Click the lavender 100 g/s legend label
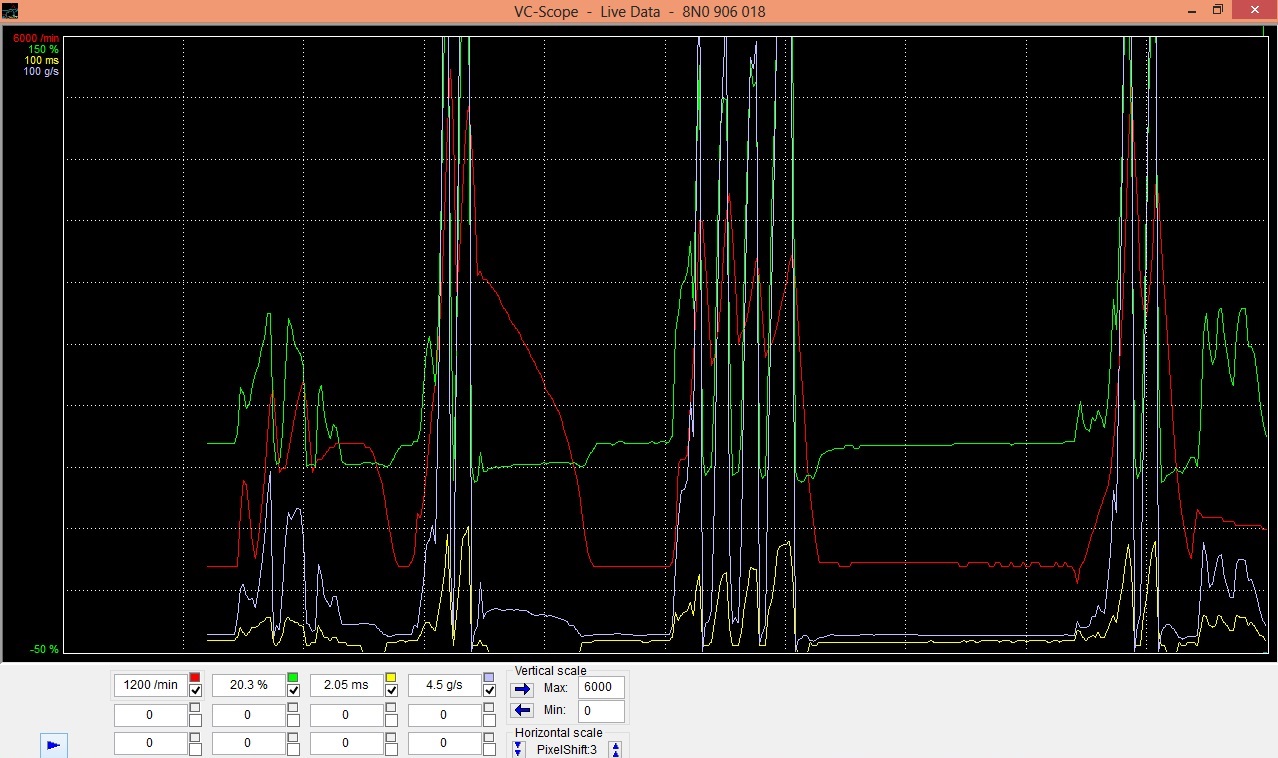The height and width of the screenshot is (758, 1278). pos(41,71)
